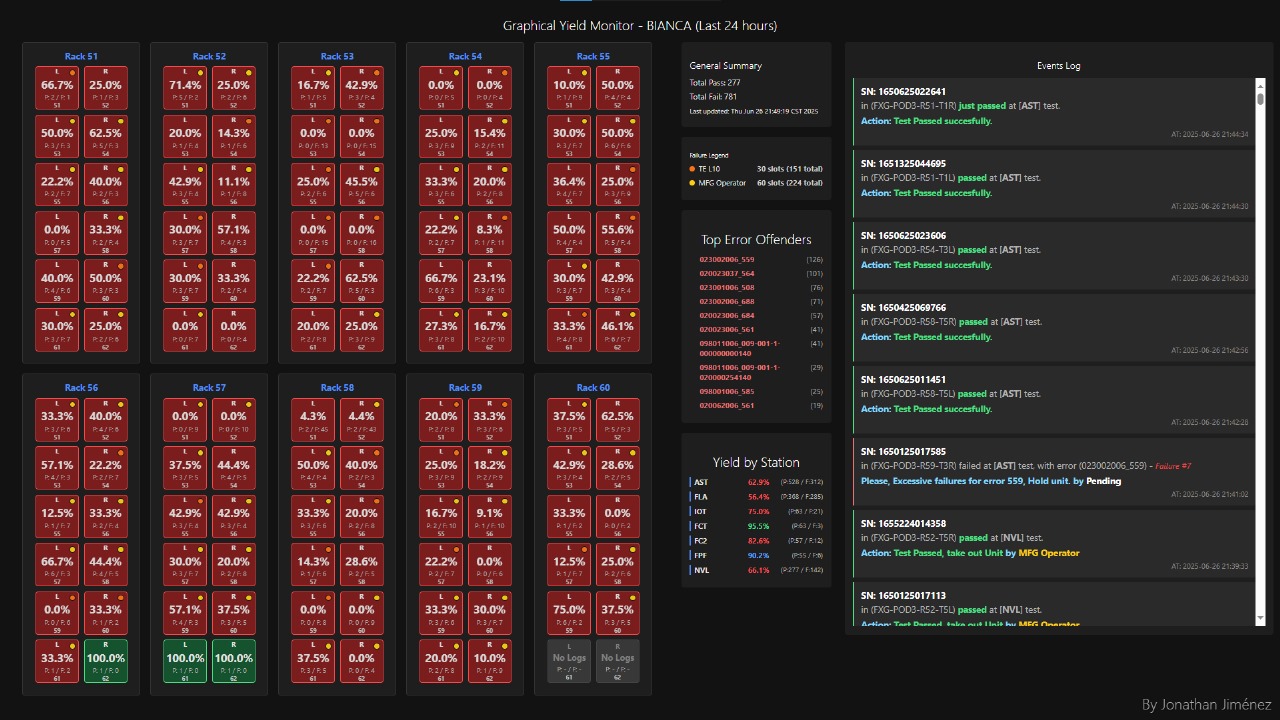
Task: Click the yellow dot on Rack 52's 71.4% tile
Action: [x=201, y=73]
